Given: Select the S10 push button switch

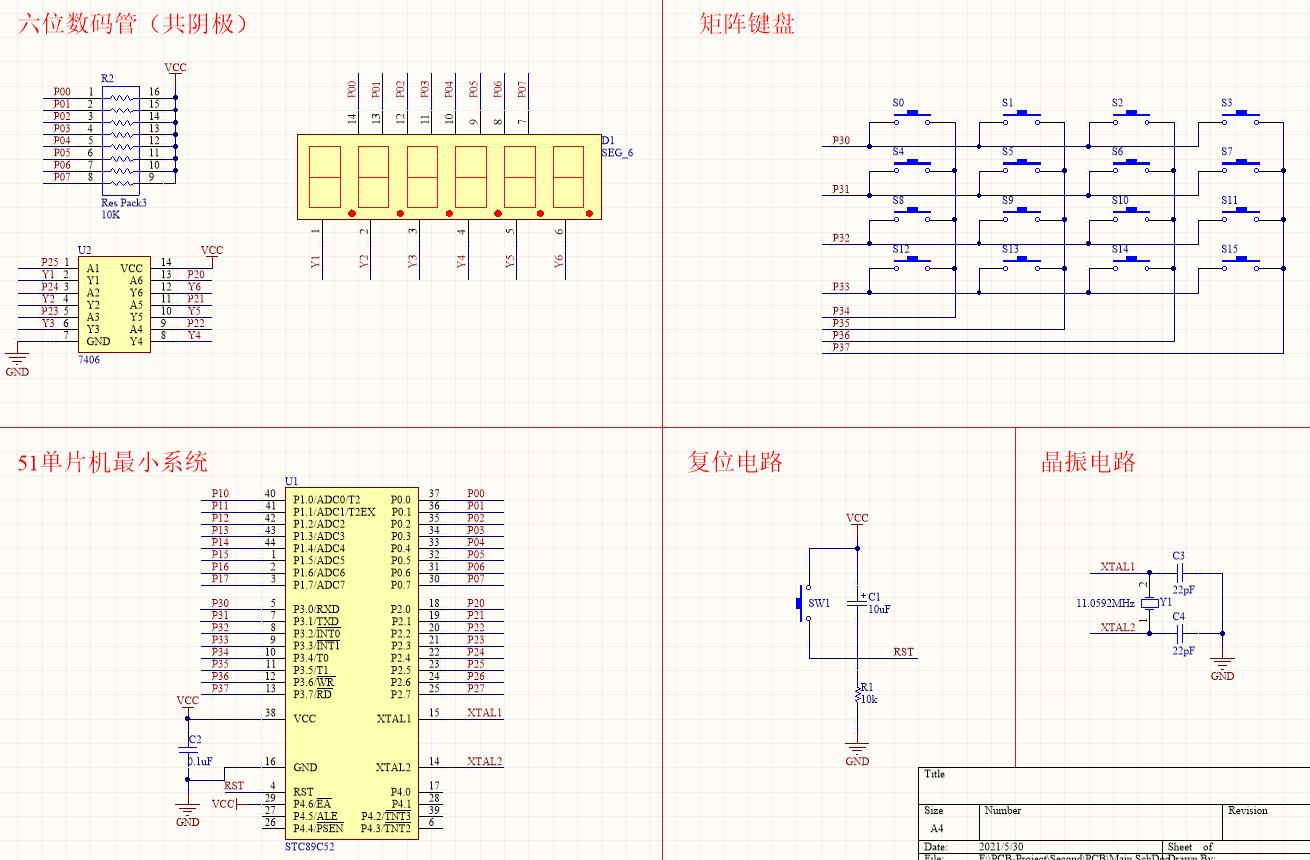Looking at the screenshot, I should click(x=1131, y=216).
